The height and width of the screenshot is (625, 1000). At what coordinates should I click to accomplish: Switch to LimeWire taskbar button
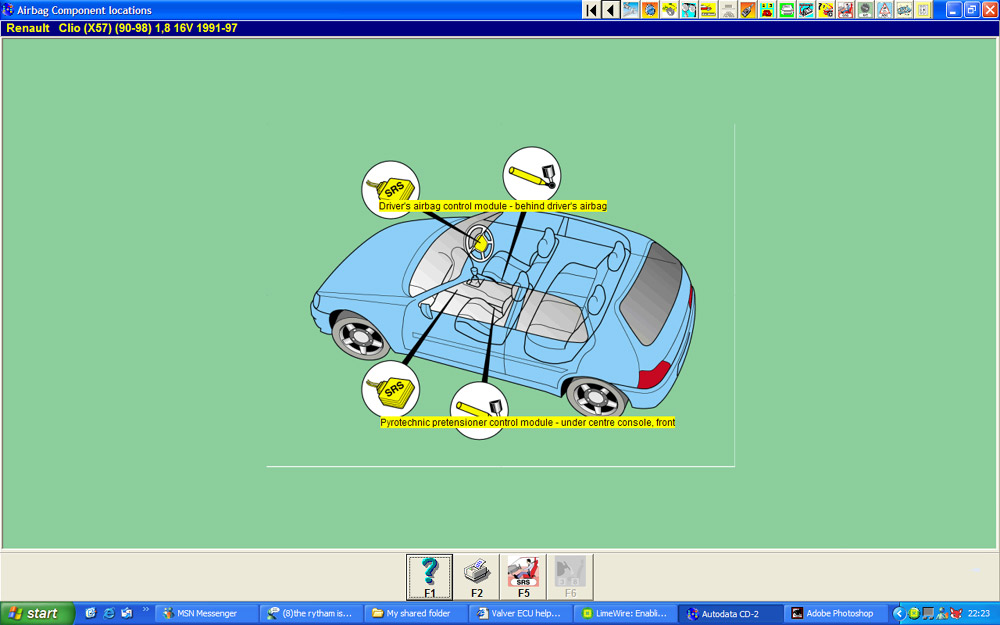tap(625, 614)
